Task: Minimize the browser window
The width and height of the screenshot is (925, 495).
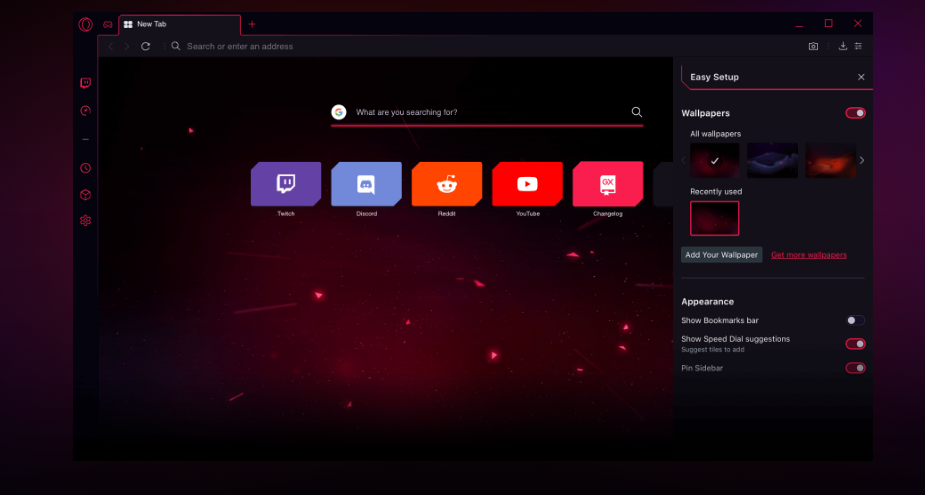Action: click(x=799, y=25)
